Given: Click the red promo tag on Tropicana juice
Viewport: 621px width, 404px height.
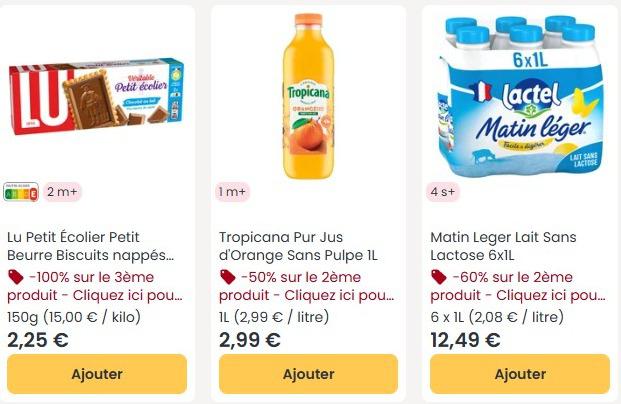Looking at the screenshot, I should [227, 277].
